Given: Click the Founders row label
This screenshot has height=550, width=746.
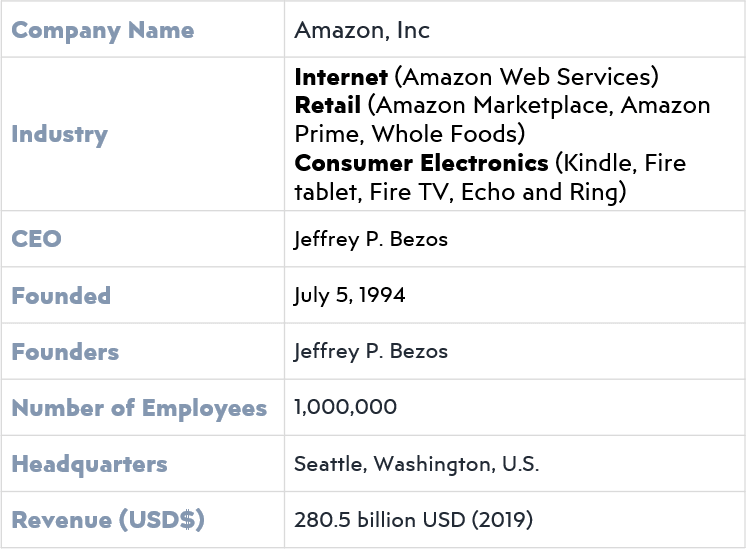Looking at the screenshot, I should pos(65,352).
